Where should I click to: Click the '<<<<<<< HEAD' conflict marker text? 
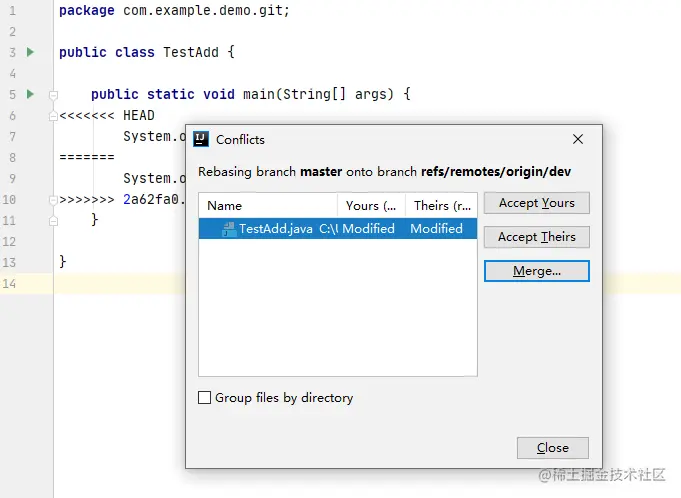pyautogui.click(x=107, y=115)
